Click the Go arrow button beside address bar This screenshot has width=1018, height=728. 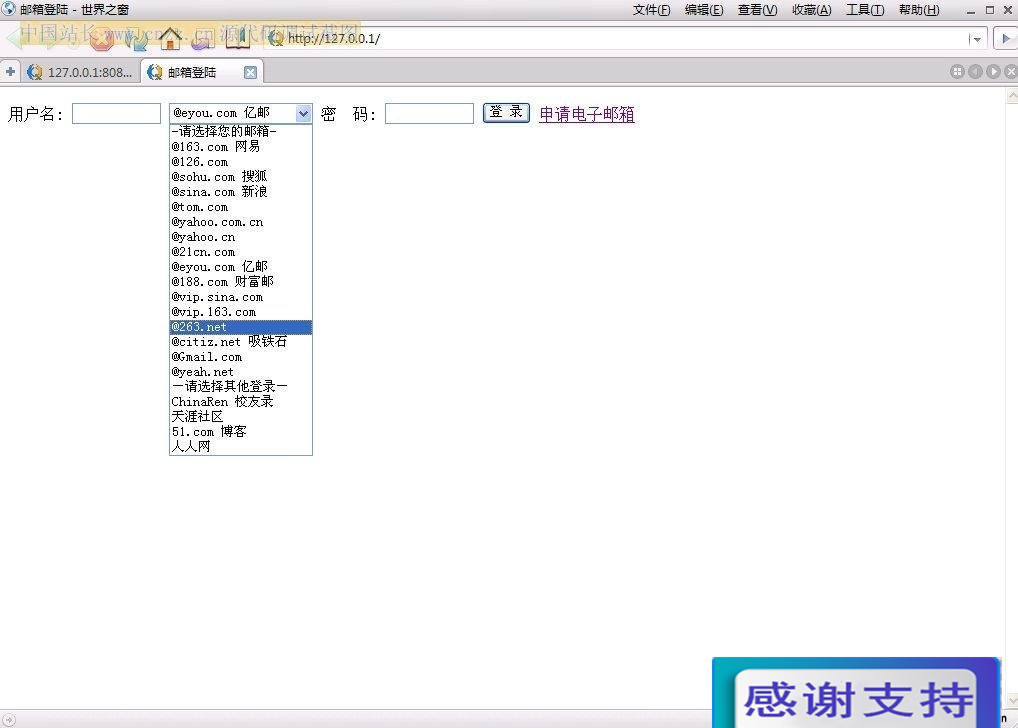pyautogui.click(x=1006, y=38)
